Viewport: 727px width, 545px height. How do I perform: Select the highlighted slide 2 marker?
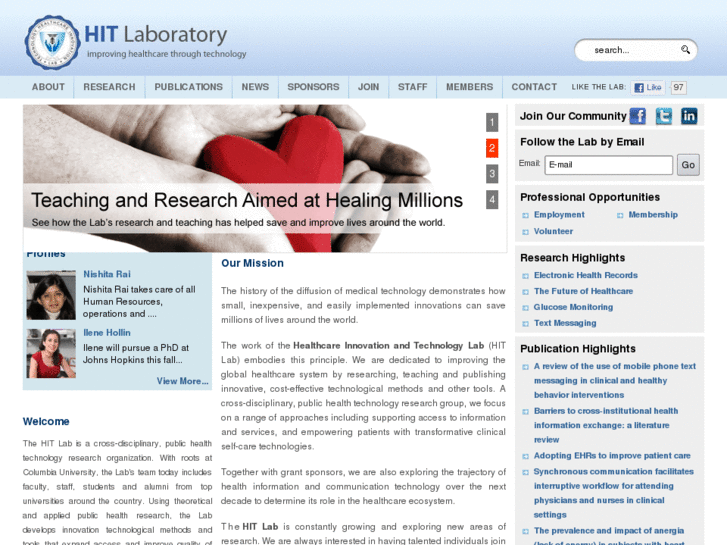492,148
